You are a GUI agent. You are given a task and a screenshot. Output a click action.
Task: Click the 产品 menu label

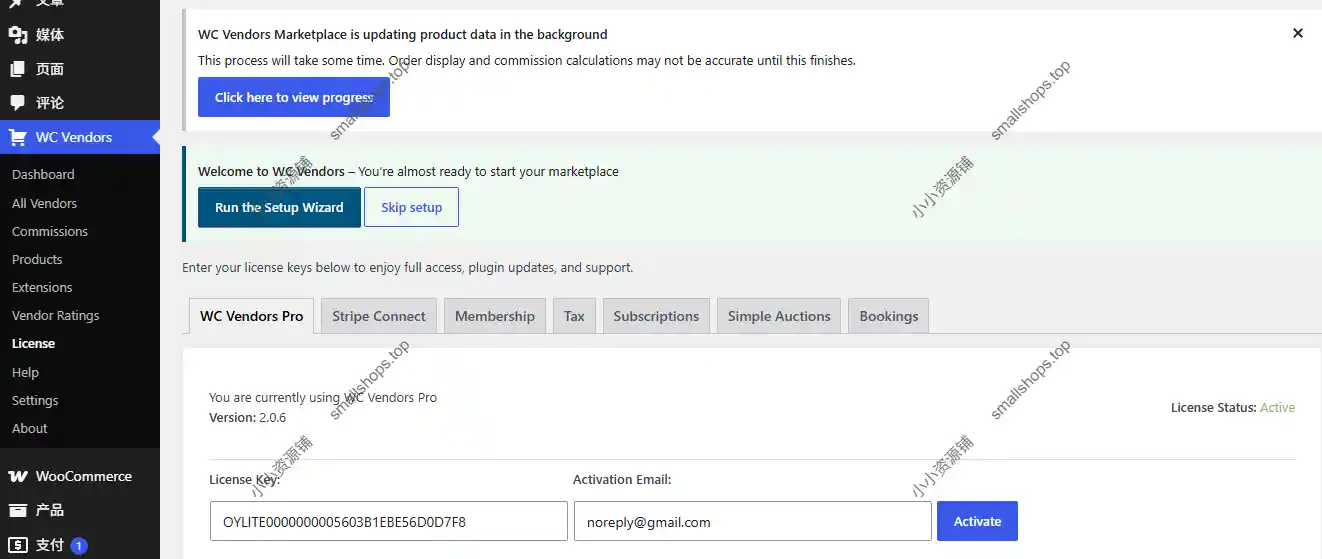pos(50,510)
